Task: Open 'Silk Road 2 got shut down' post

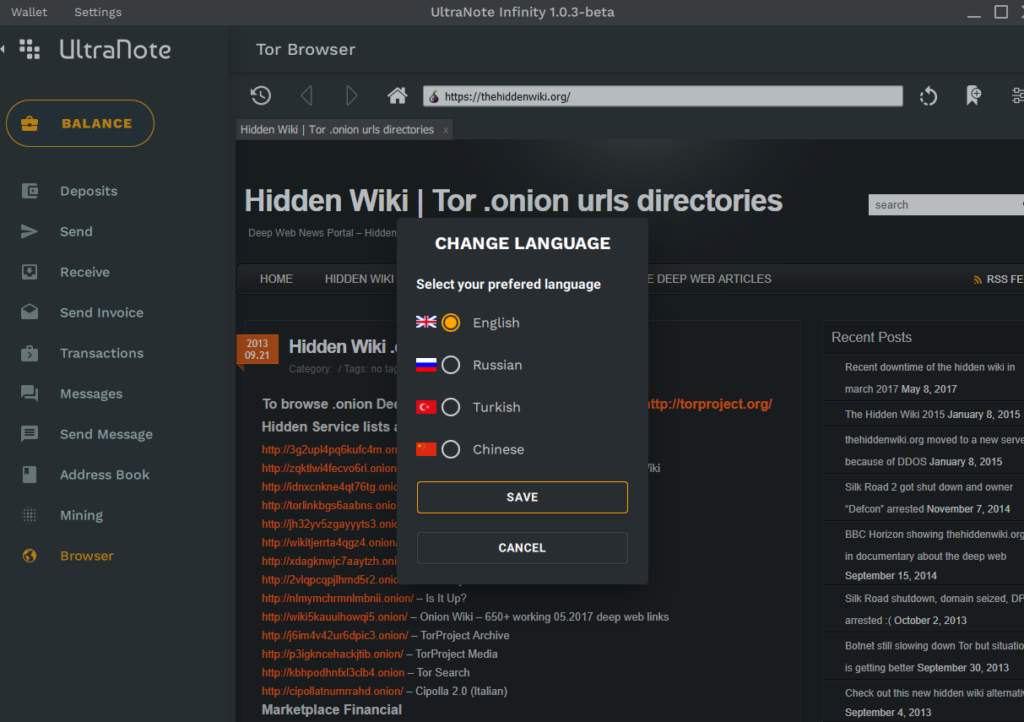Action: point(929,497)
